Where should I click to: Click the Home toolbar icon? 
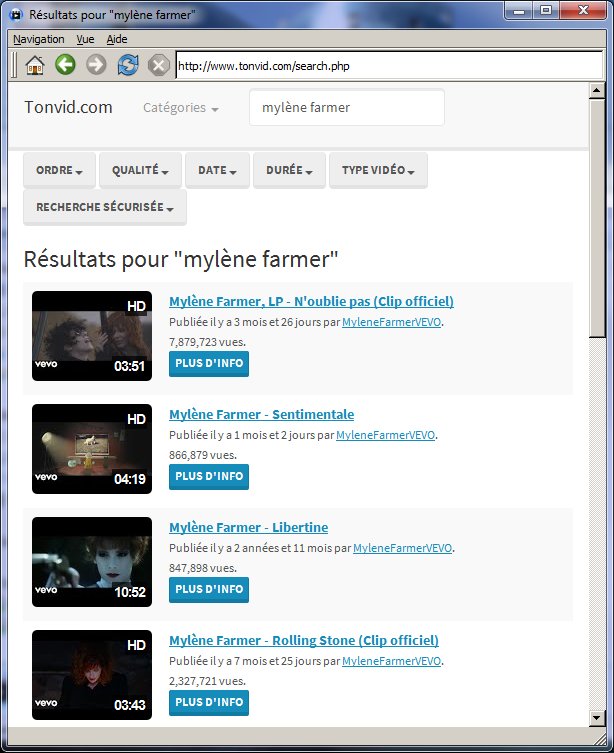point(35,65)
